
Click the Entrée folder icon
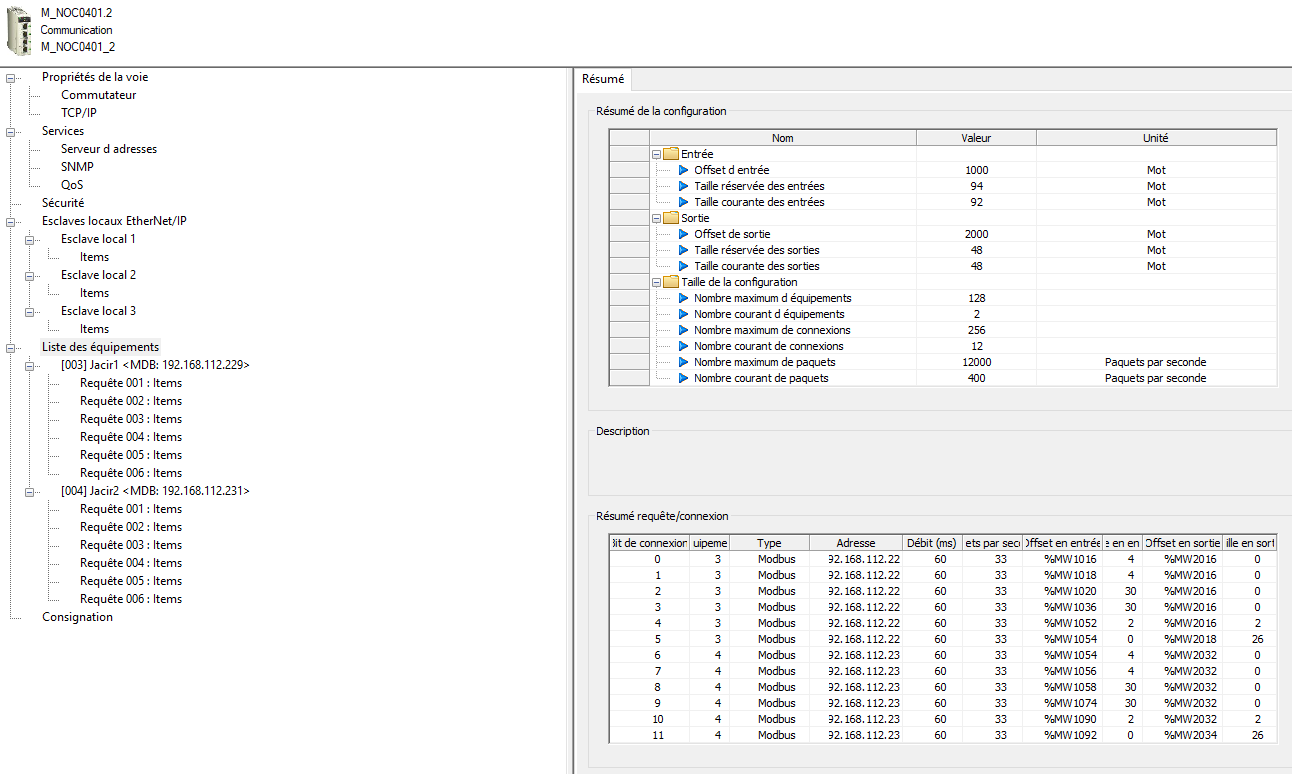pos(670,154)
